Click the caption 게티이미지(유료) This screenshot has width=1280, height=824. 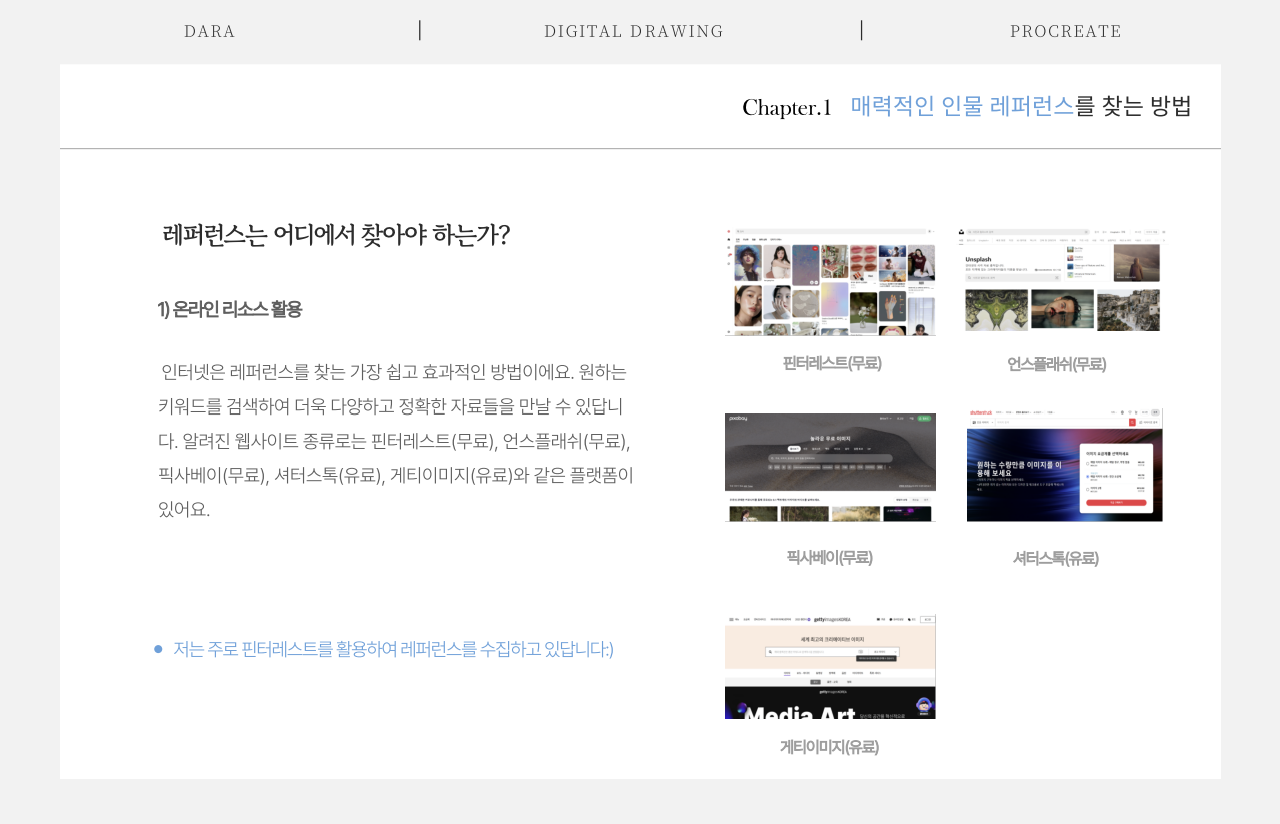tap(829, 747)
